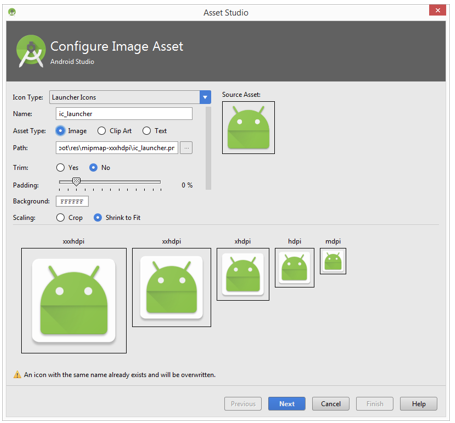The width and height of the screenshot is (455, 423).
Task: Click the icon overwrite warning message
Action: pos(120,375)
